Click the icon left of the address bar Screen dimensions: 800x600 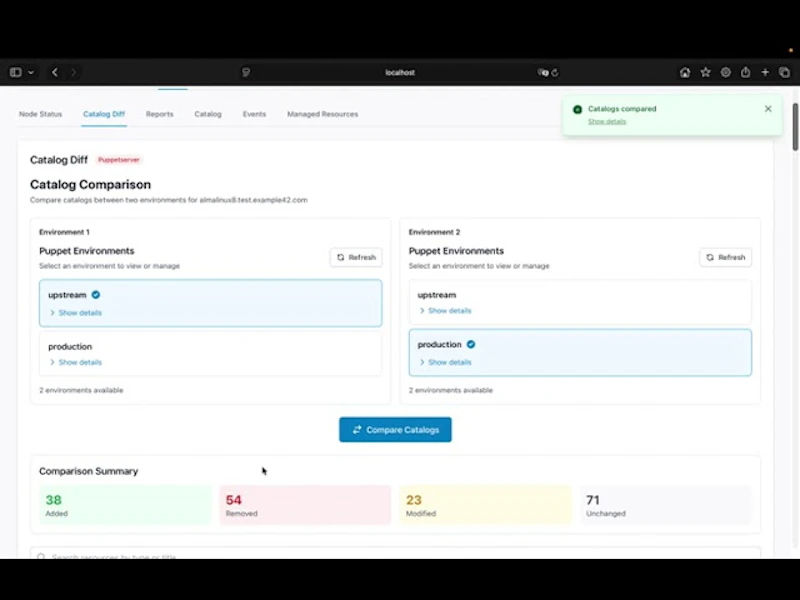[x=246, y=72]
